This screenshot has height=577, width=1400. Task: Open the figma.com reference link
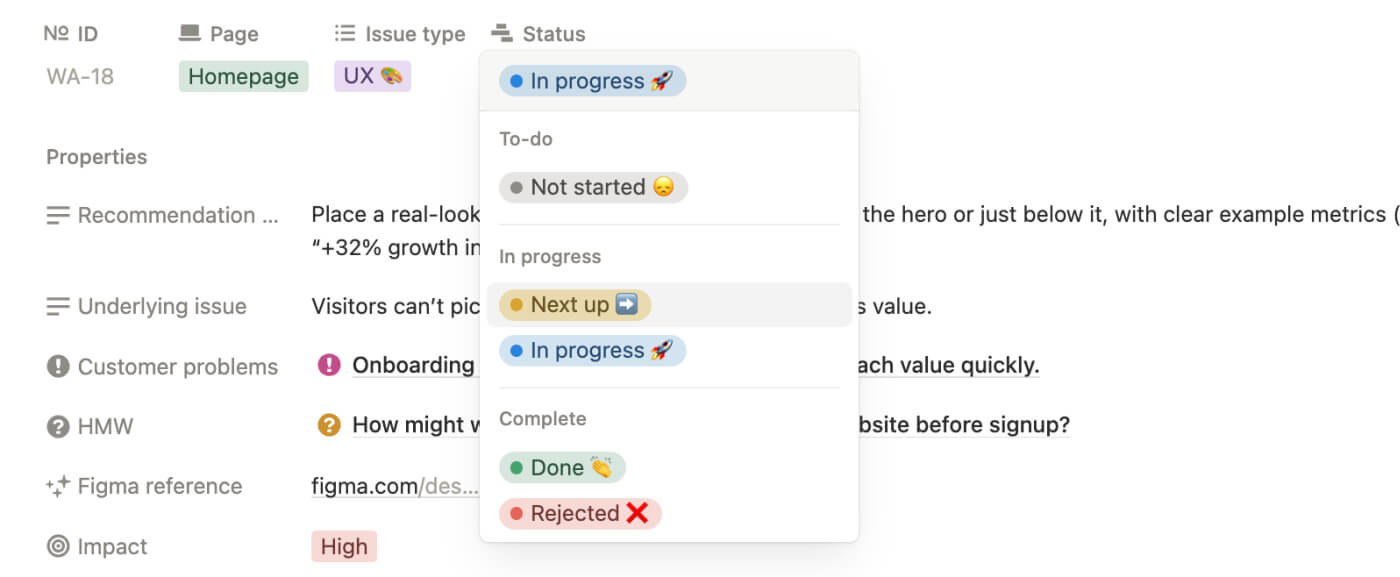[395, 486]
